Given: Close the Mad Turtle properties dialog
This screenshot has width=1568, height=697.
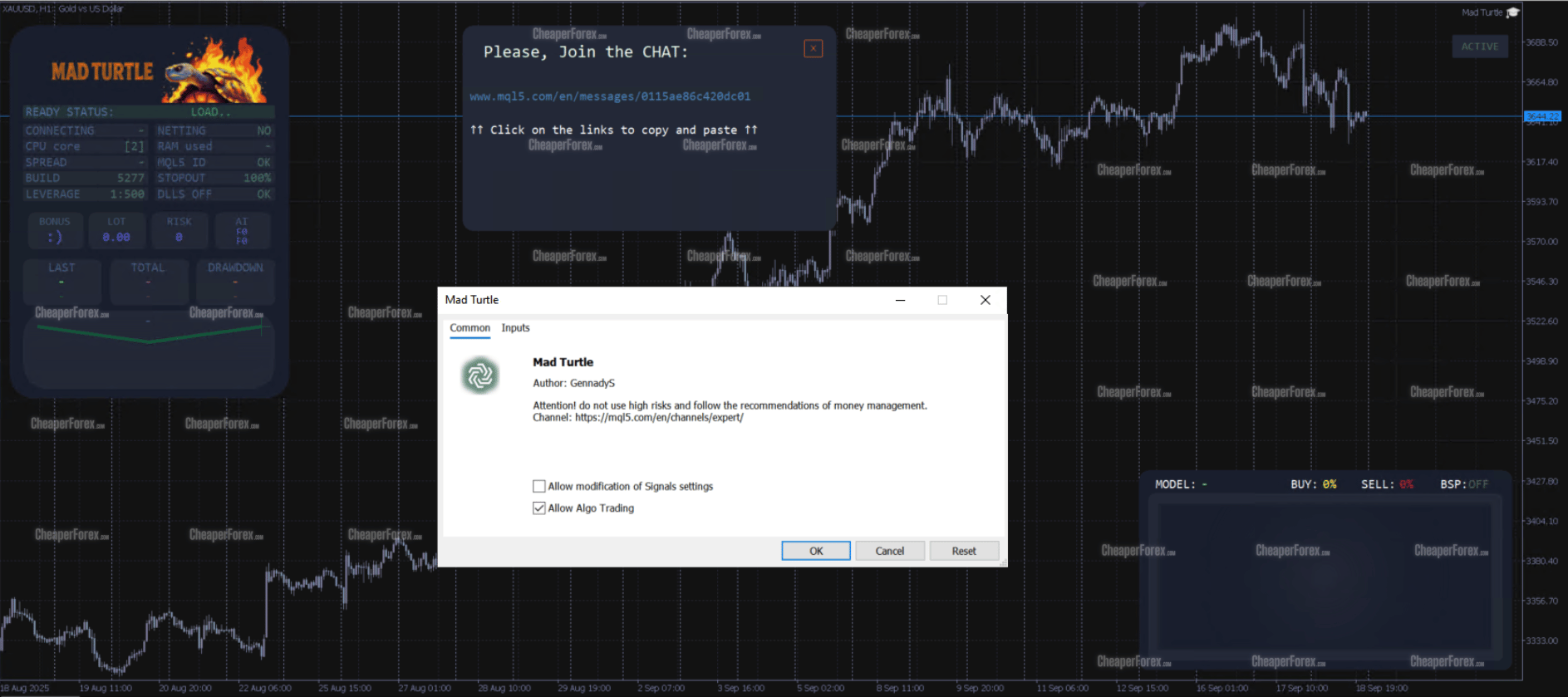Looking at the screenshot, I should (x=985, y=300).
